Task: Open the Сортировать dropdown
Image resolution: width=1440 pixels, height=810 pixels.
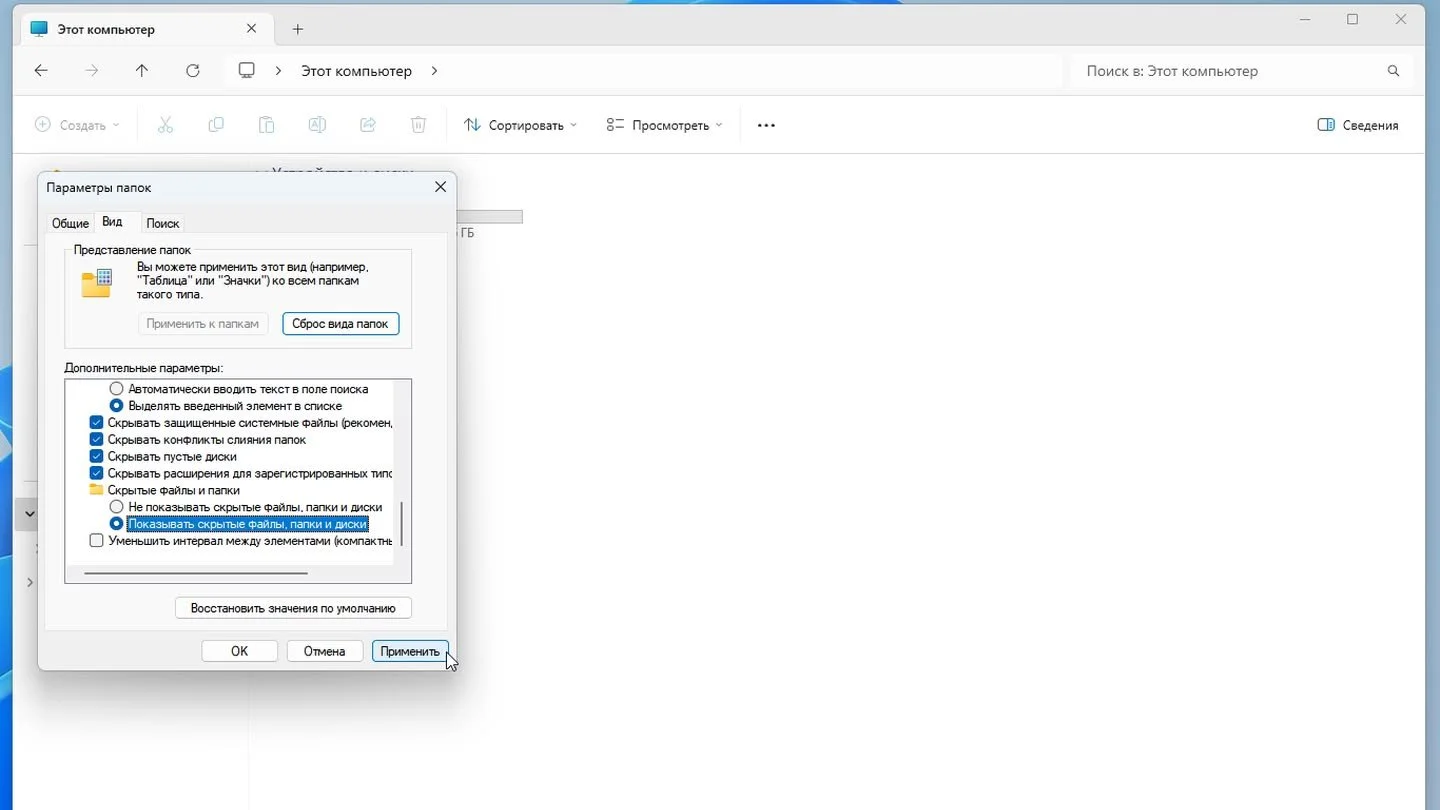Action: click(x=521, y=125)
